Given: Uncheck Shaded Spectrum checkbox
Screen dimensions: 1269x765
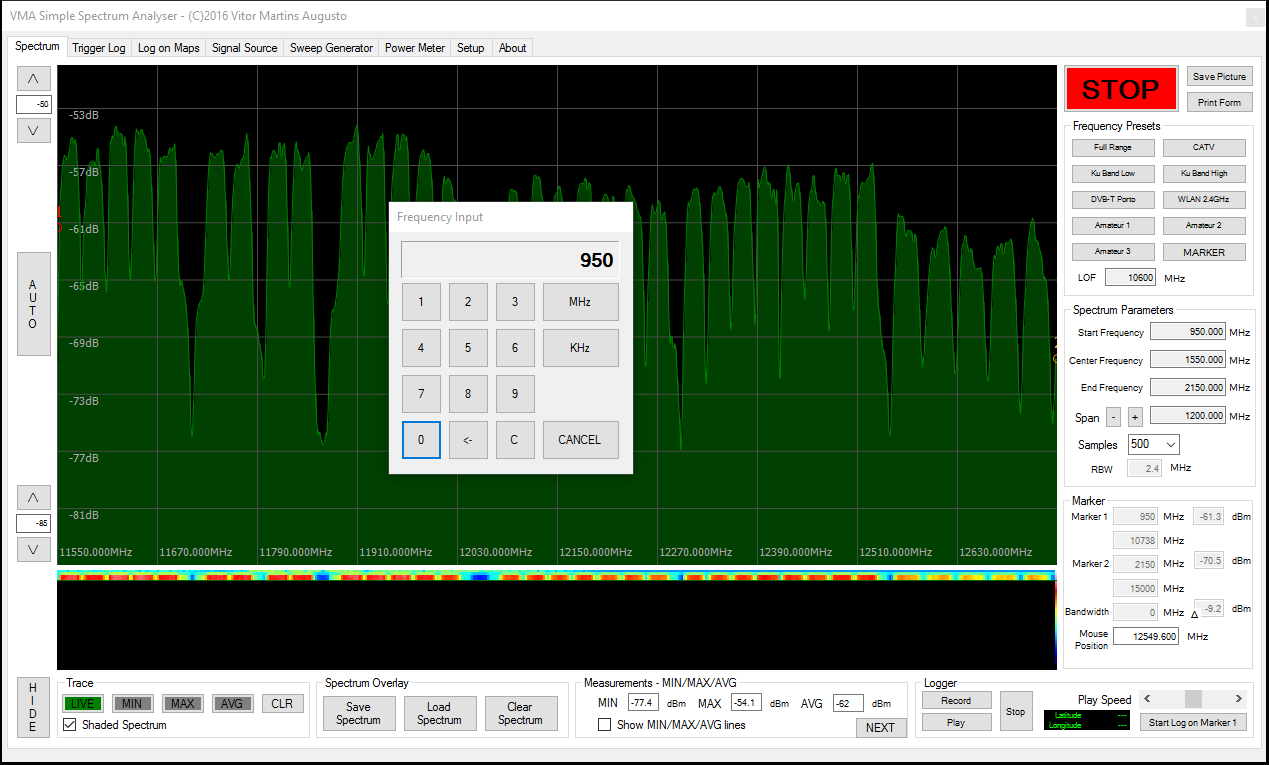Looking at the screenshot, I should [x=69, y=725].
